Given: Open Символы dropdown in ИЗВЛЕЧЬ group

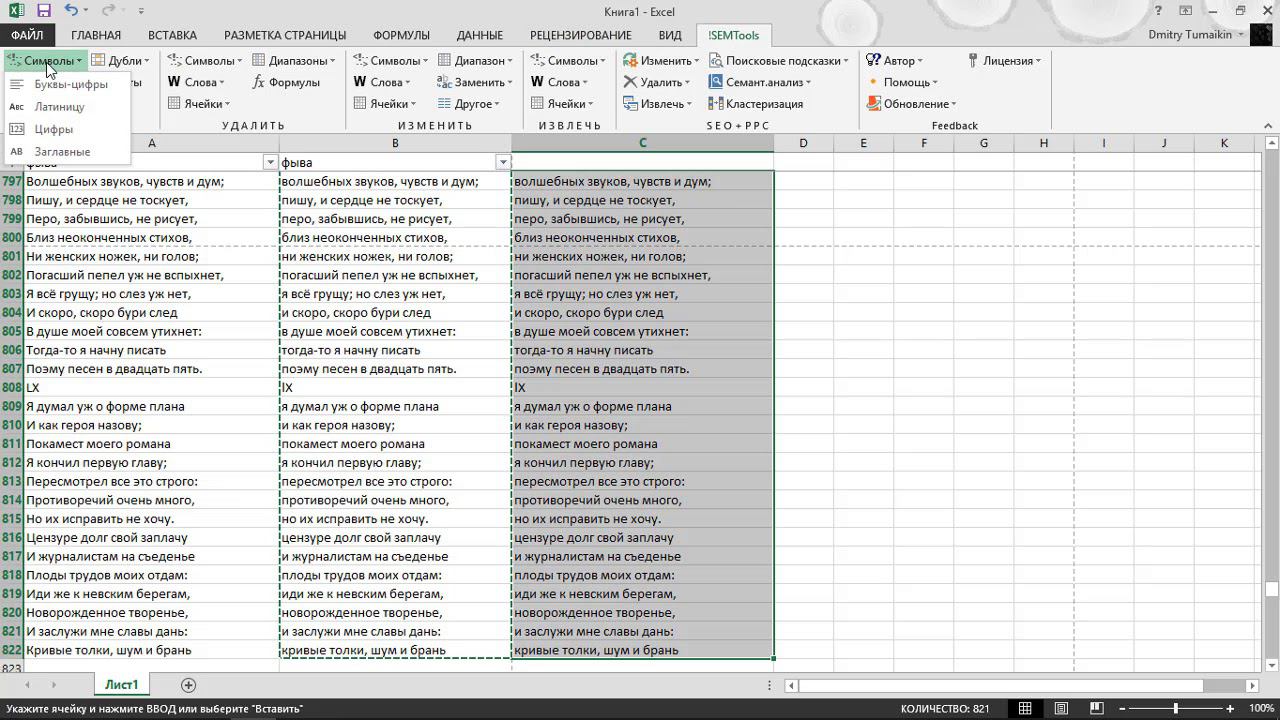Looking at the screenshot, I should (x=568, y=61).
